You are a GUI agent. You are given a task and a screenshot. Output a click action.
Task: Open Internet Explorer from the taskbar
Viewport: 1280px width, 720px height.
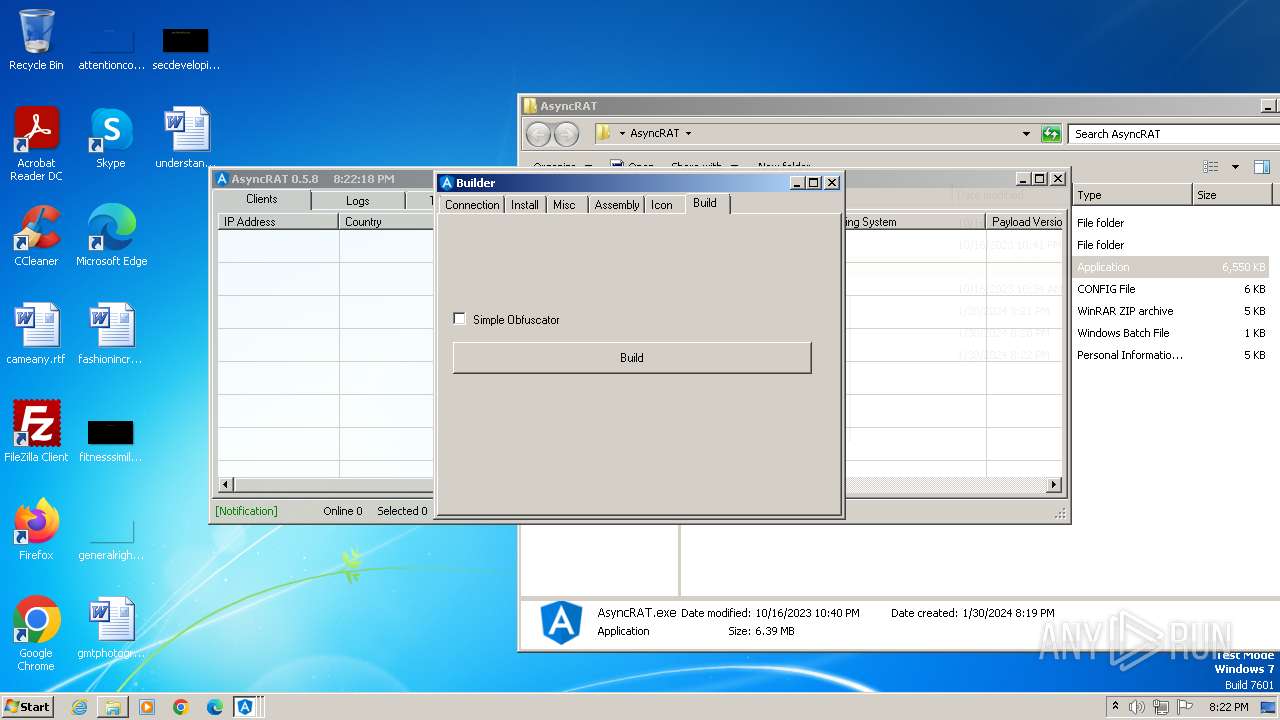coord(79,707)
